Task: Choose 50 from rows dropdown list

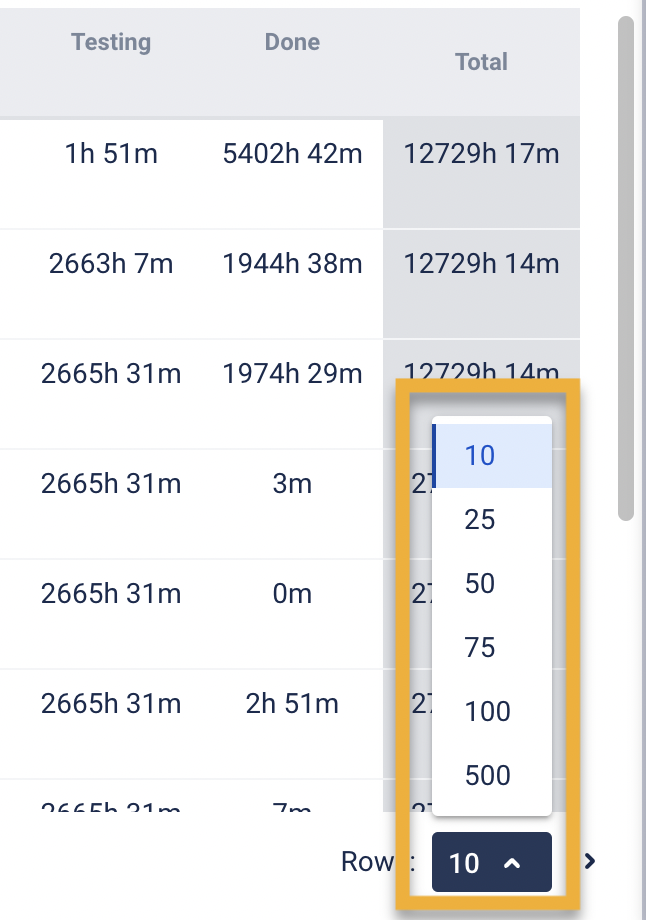Action: point(481,584)
